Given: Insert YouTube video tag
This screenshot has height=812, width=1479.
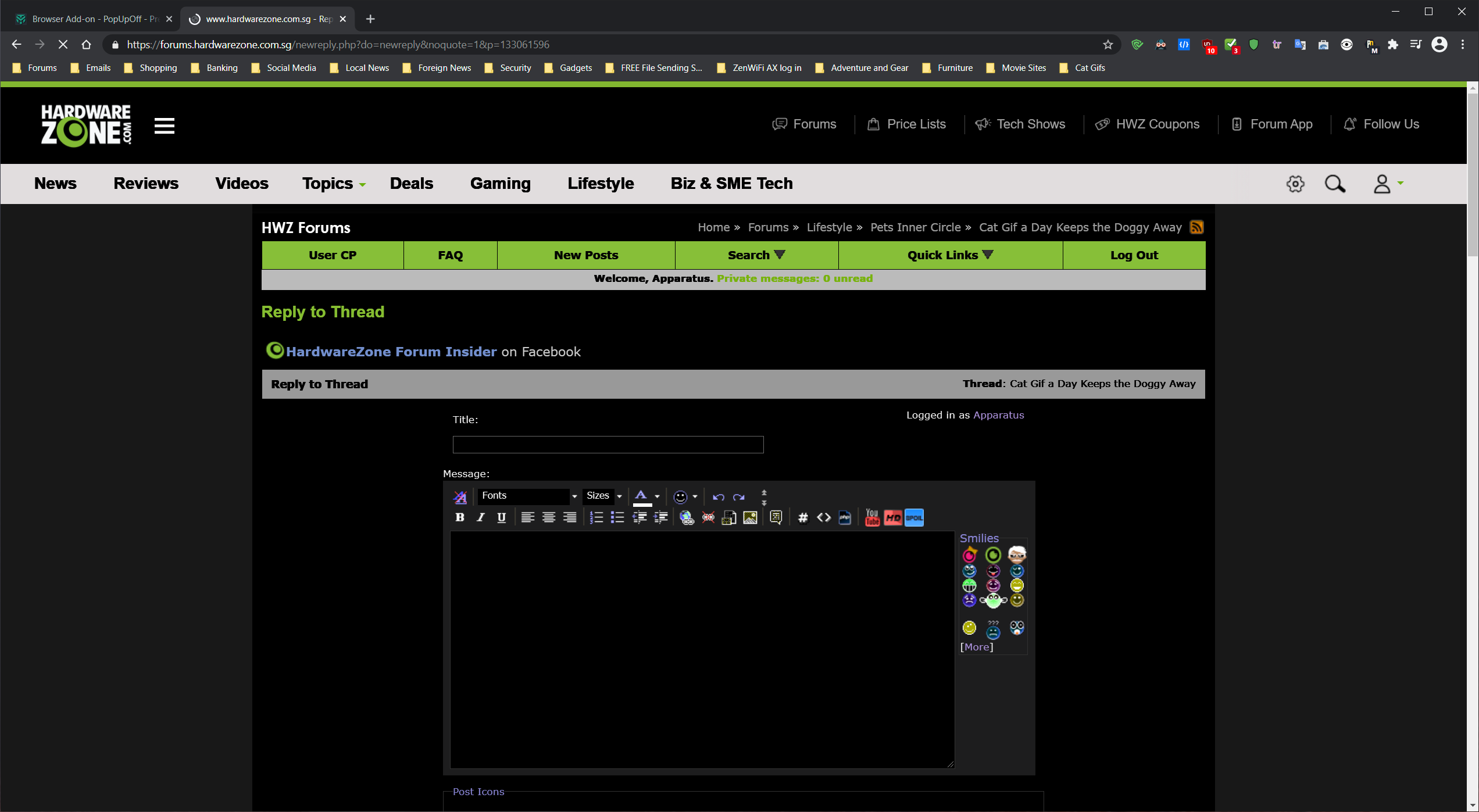Looking at the screenshot, I should [872, 517].
